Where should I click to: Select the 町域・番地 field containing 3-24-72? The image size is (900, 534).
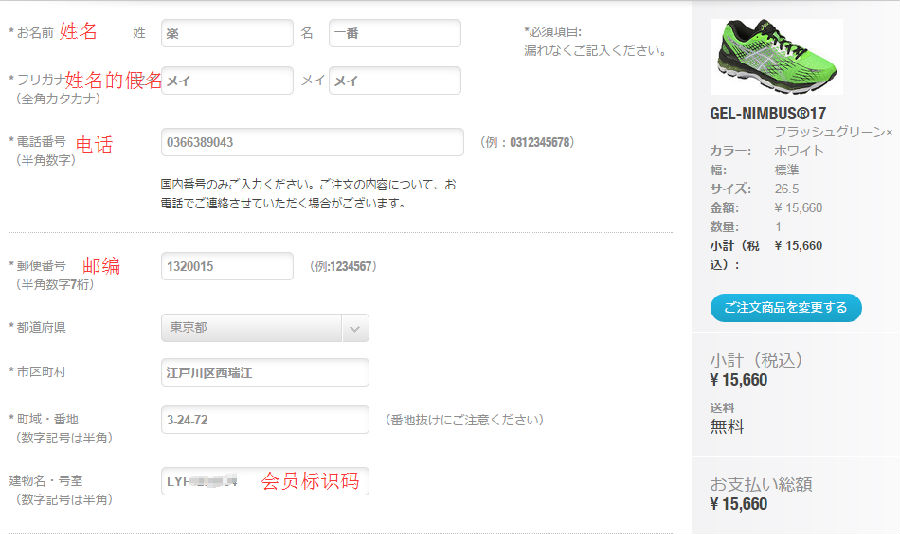click(x=264, y=419)
